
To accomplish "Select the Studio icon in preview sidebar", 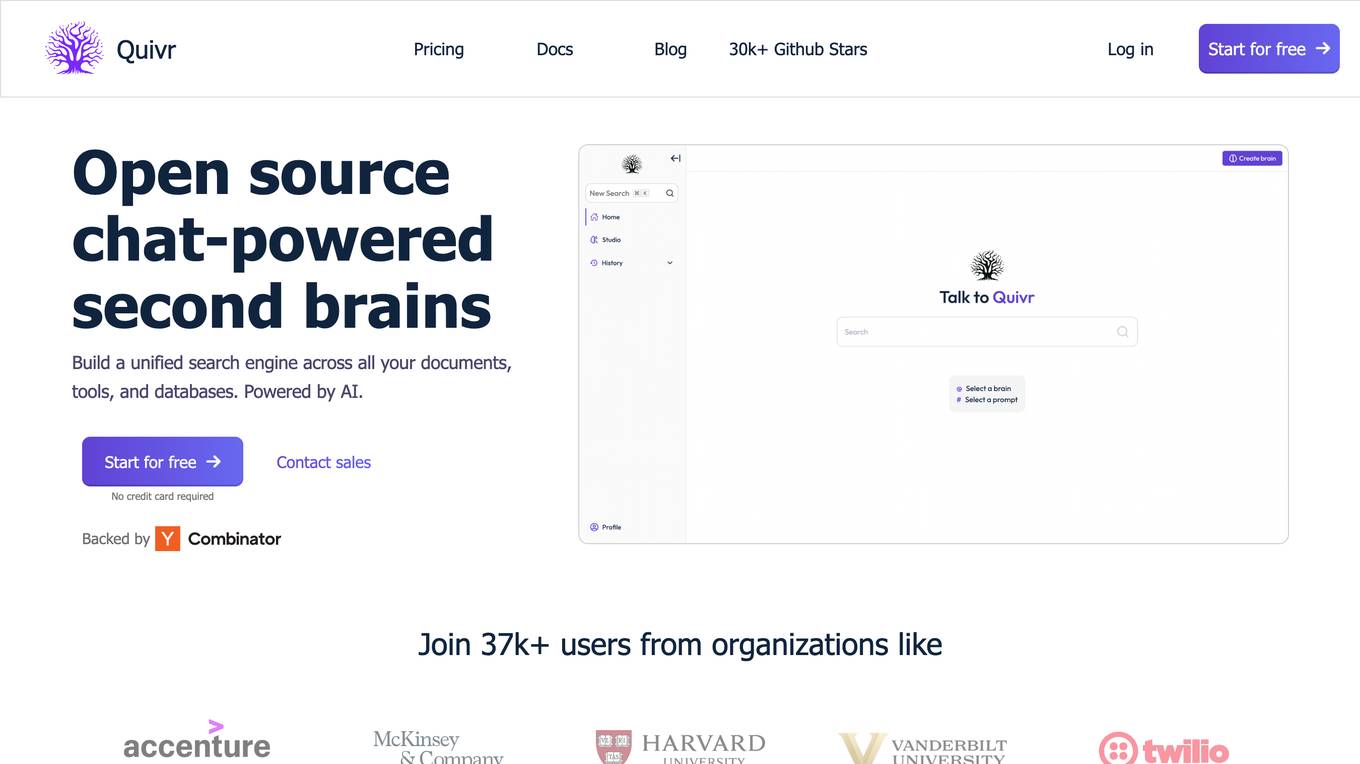I will pos(594,240).
